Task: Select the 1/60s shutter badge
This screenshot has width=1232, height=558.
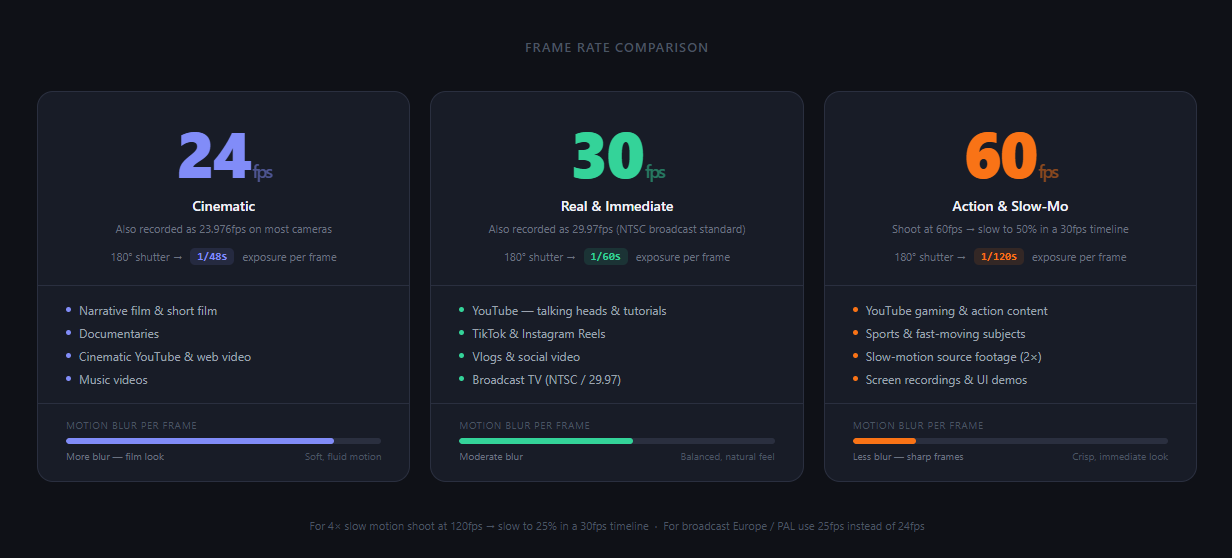Action: coord(605,257)
